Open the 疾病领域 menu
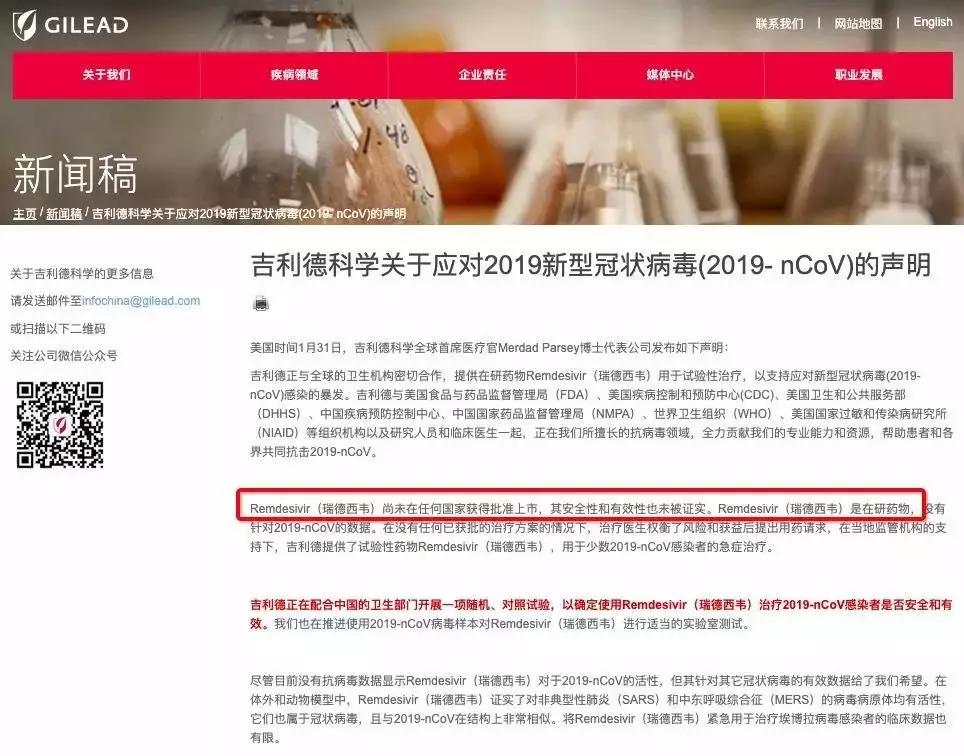The height and width of the screenshot is (756, 964). [x=294, y=75]
